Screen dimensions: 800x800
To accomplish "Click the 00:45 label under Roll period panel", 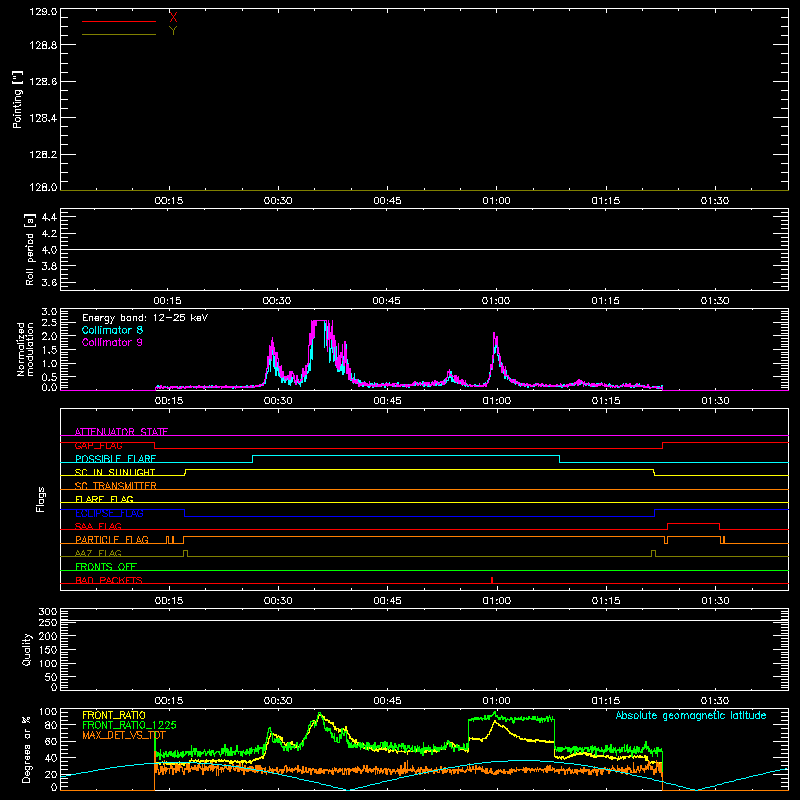I will click(387, 301).
